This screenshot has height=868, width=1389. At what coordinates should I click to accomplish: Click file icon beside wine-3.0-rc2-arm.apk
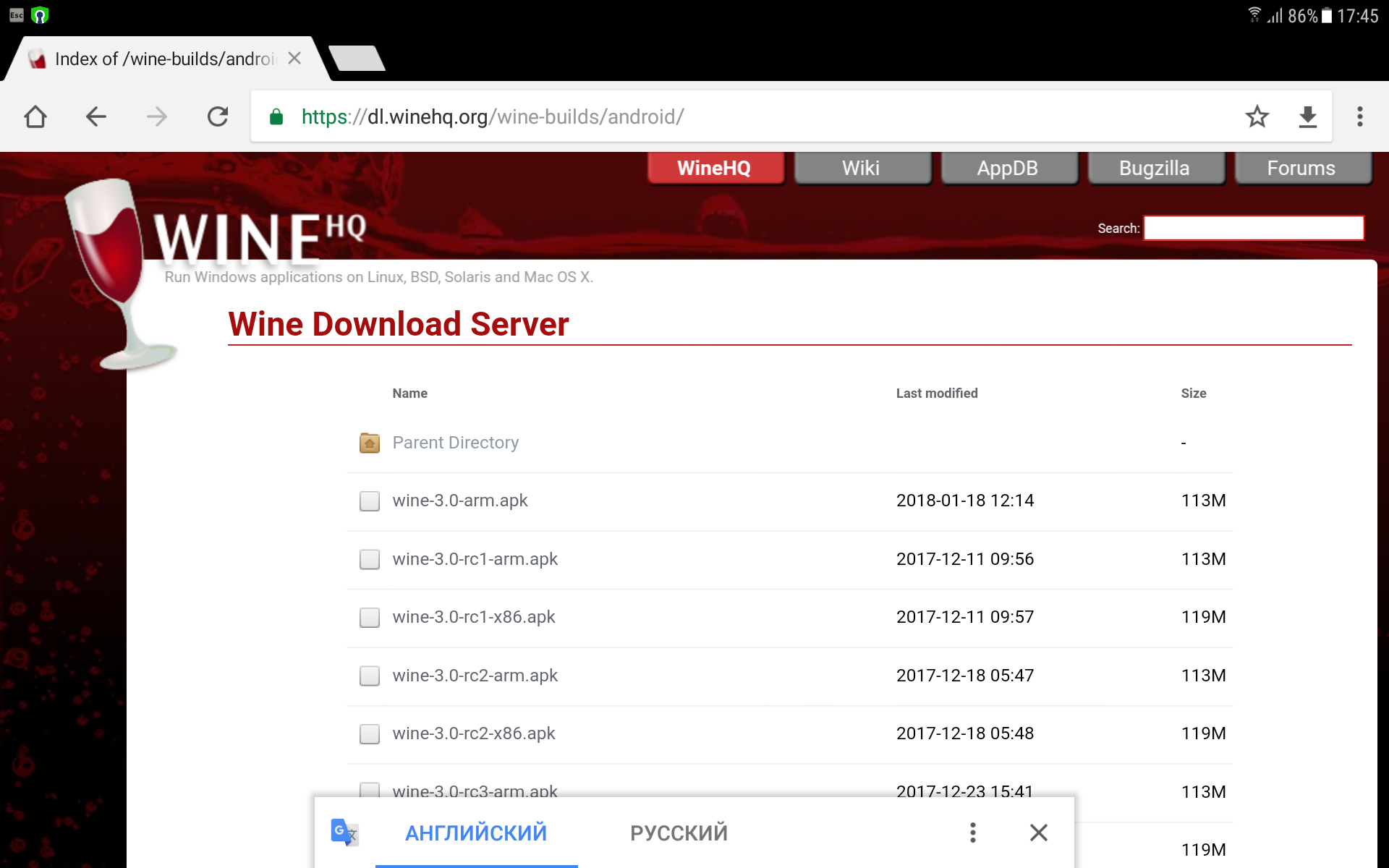[x=370, y=676]
